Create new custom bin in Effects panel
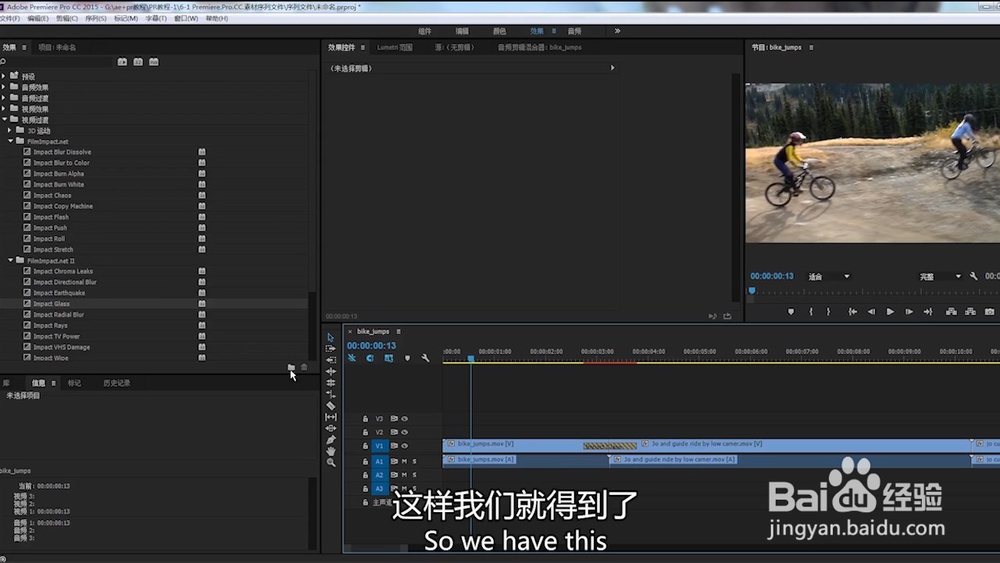This screenshot has height=563, width=1000. (291, 367)
